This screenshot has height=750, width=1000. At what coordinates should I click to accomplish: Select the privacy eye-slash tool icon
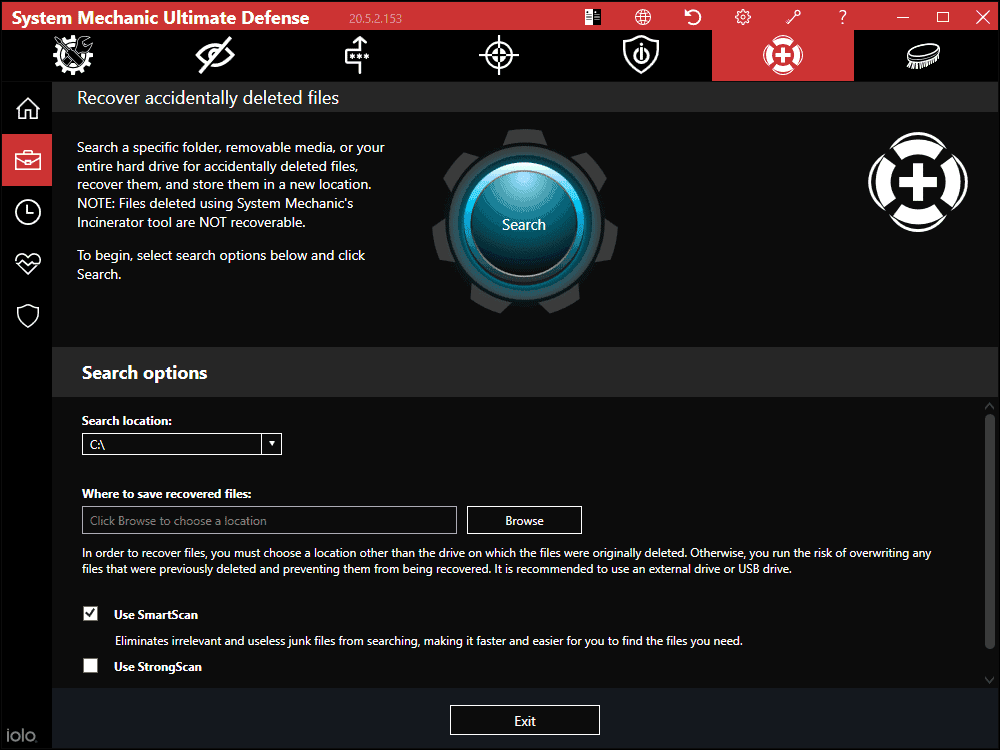213,56
